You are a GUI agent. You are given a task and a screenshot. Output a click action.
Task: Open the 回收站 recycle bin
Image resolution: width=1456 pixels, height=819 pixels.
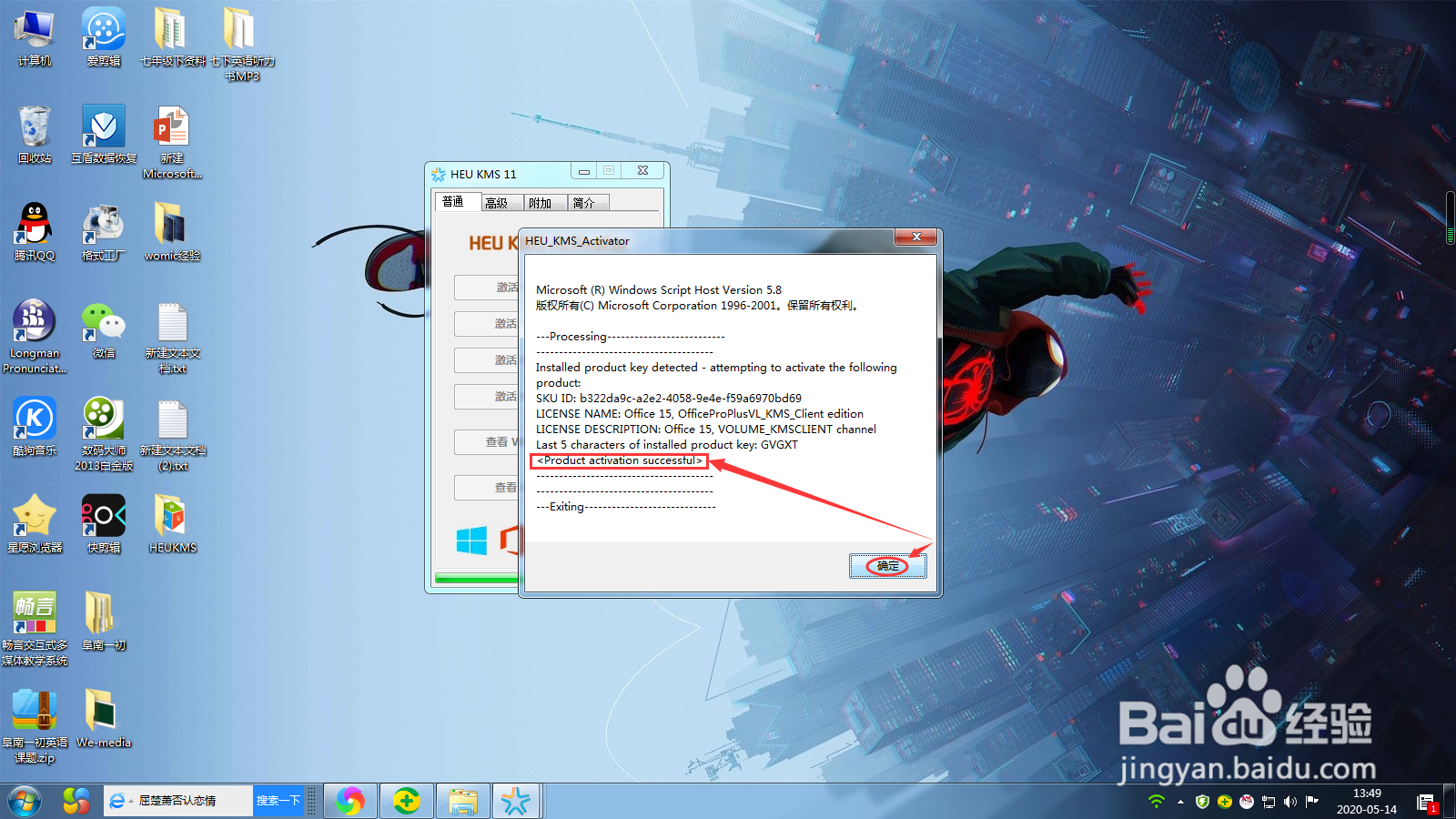[x=35, y=135]
